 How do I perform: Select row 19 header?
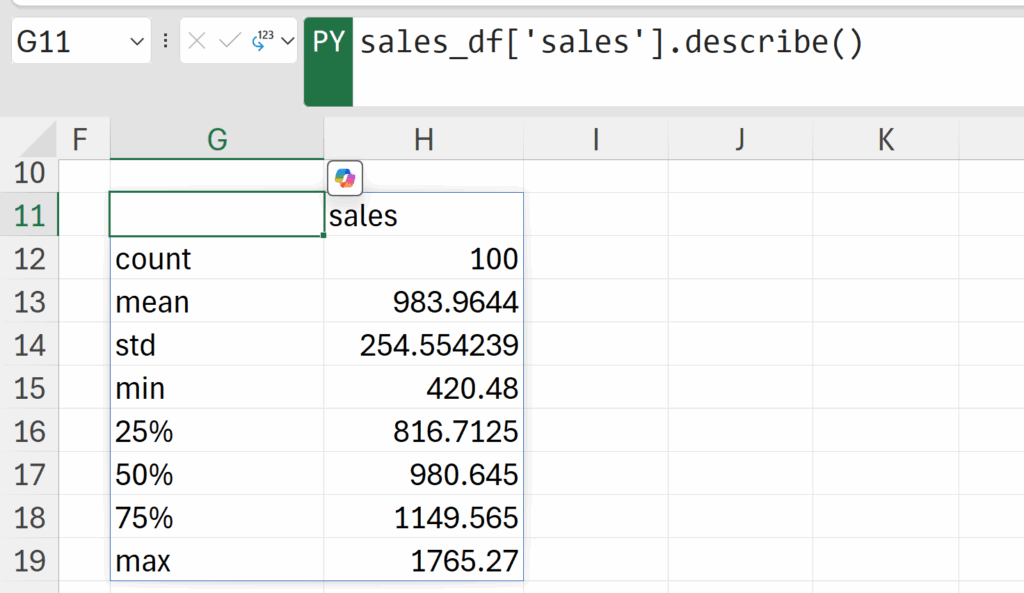click(x=30, y=561)
